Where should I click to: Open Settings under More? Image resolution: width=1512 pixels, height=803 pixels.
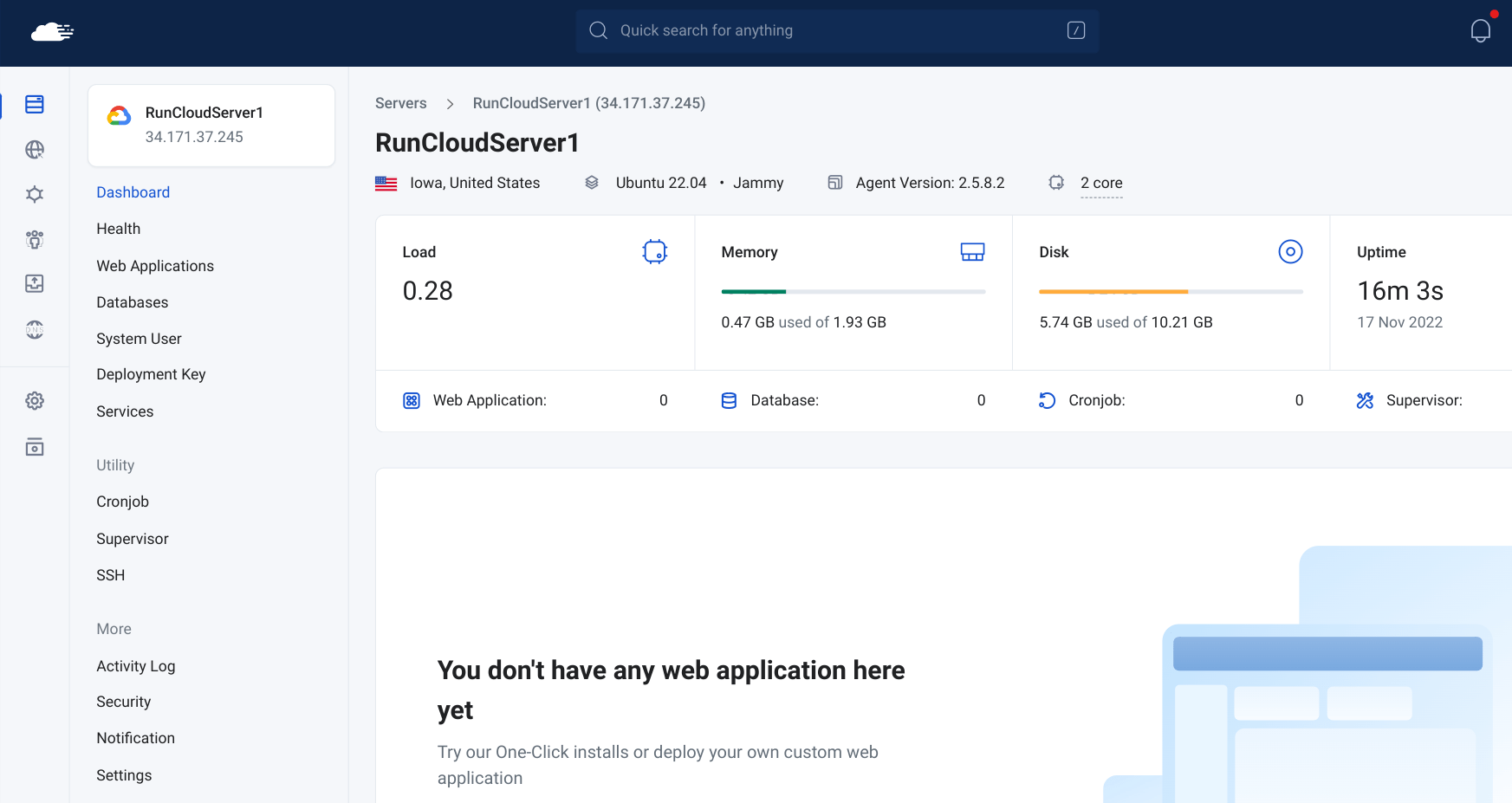pos(124,775)
